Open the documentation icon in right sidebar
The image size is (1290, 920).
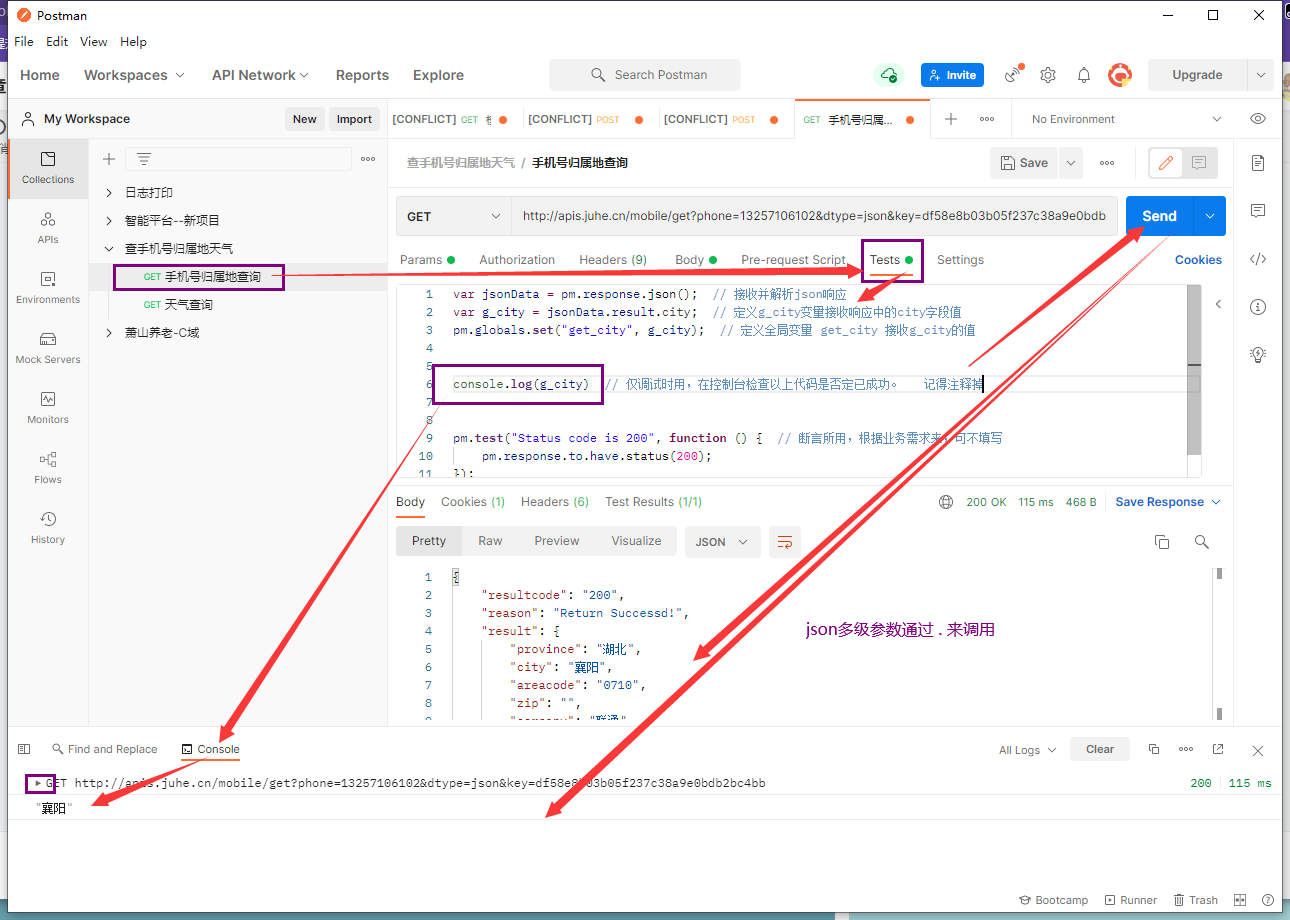[x=1258, y=163]
